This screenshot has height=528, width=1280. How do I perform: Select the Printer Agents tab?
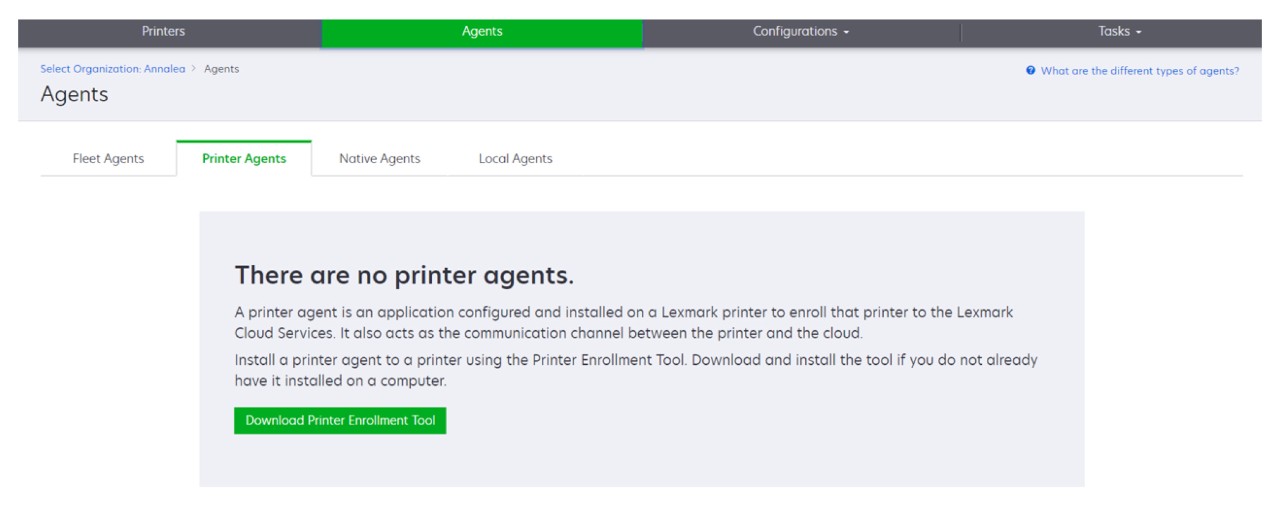pyautogui.click(x=244, y=158)
